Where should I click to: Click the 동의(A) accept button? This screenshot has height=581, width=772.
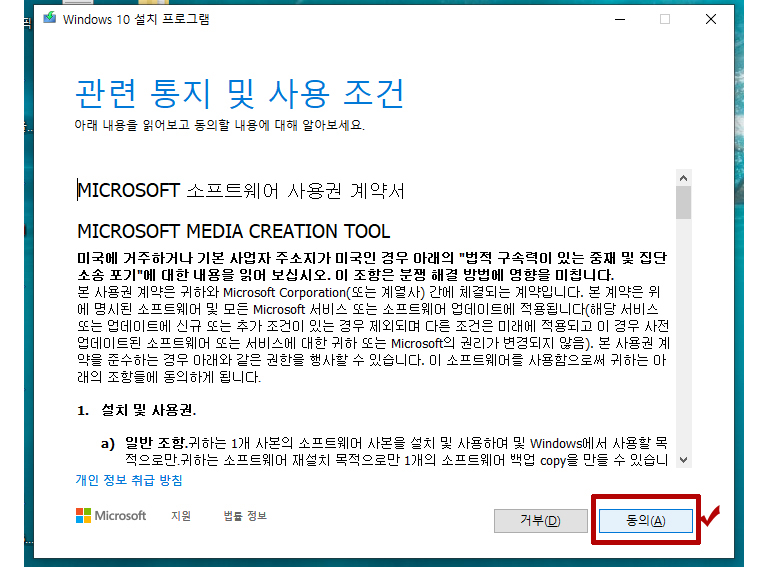[645, 520]
